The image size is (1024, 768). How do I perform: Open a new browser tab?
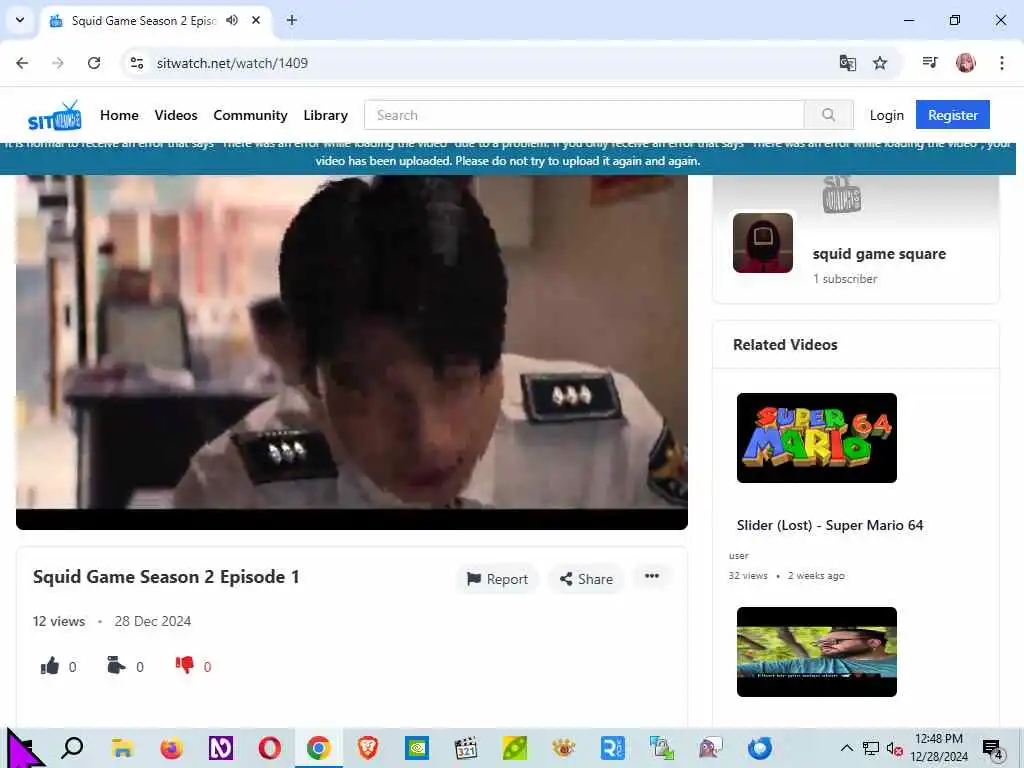292,20
